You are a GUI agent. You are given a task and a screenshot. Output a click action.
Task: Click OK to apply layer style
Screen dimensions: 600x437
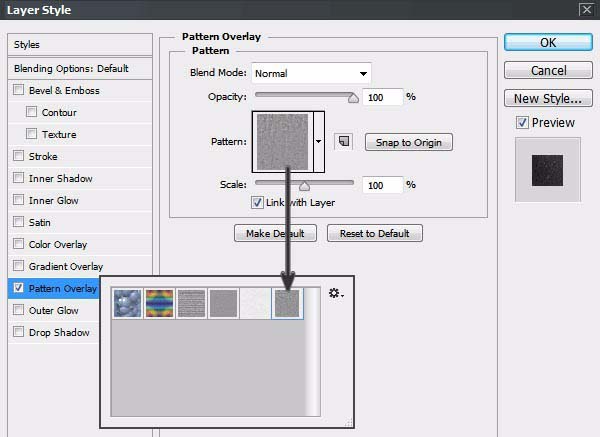tap(548, 42)
